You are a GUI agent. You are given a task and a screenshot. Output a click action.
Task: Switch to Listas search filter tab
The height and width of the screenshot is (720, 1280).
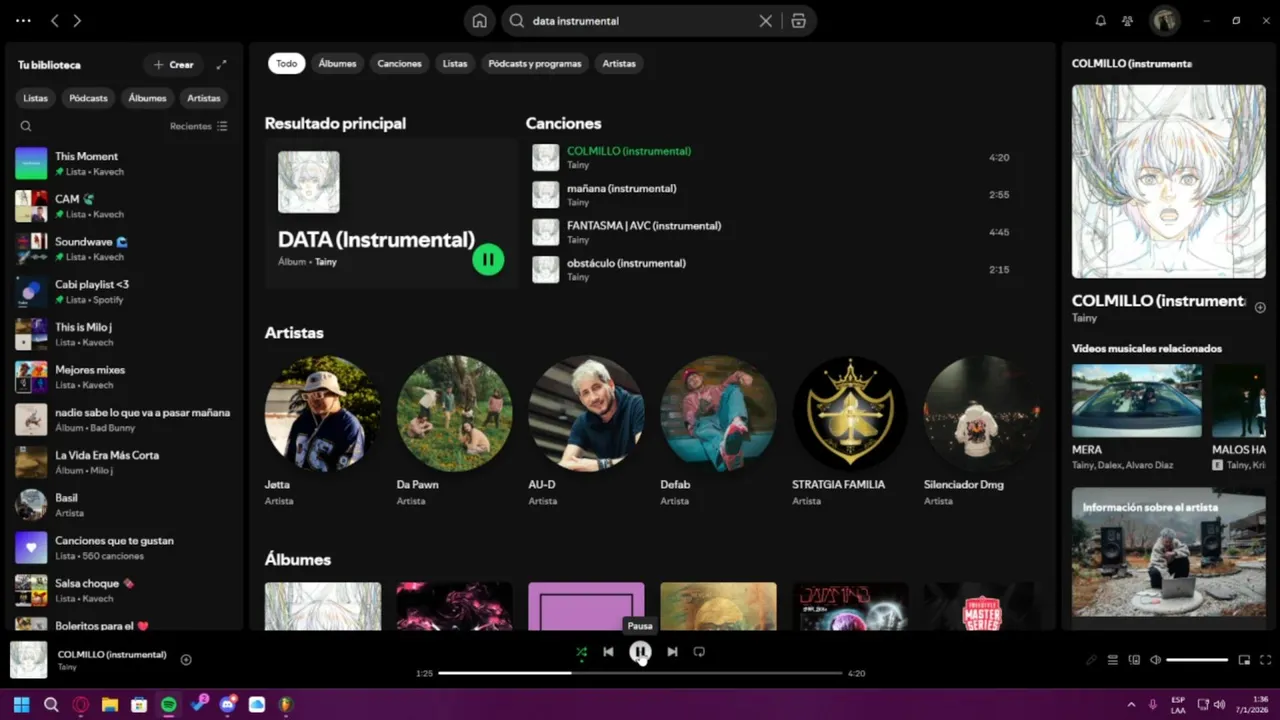pos(455,63)
